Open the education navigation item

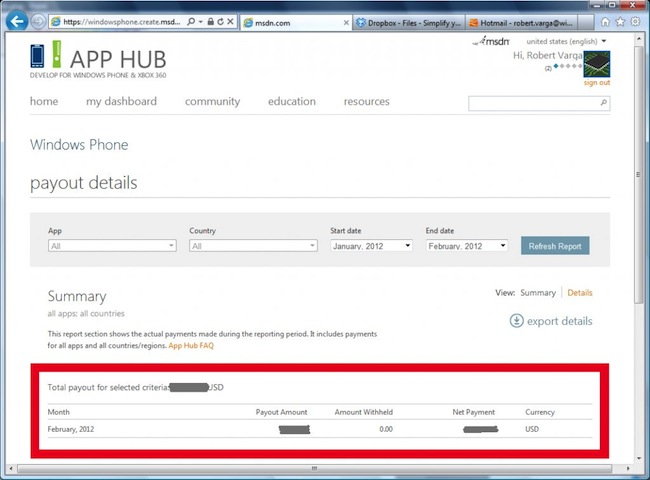pyautogui.click(x=292, y=101)
